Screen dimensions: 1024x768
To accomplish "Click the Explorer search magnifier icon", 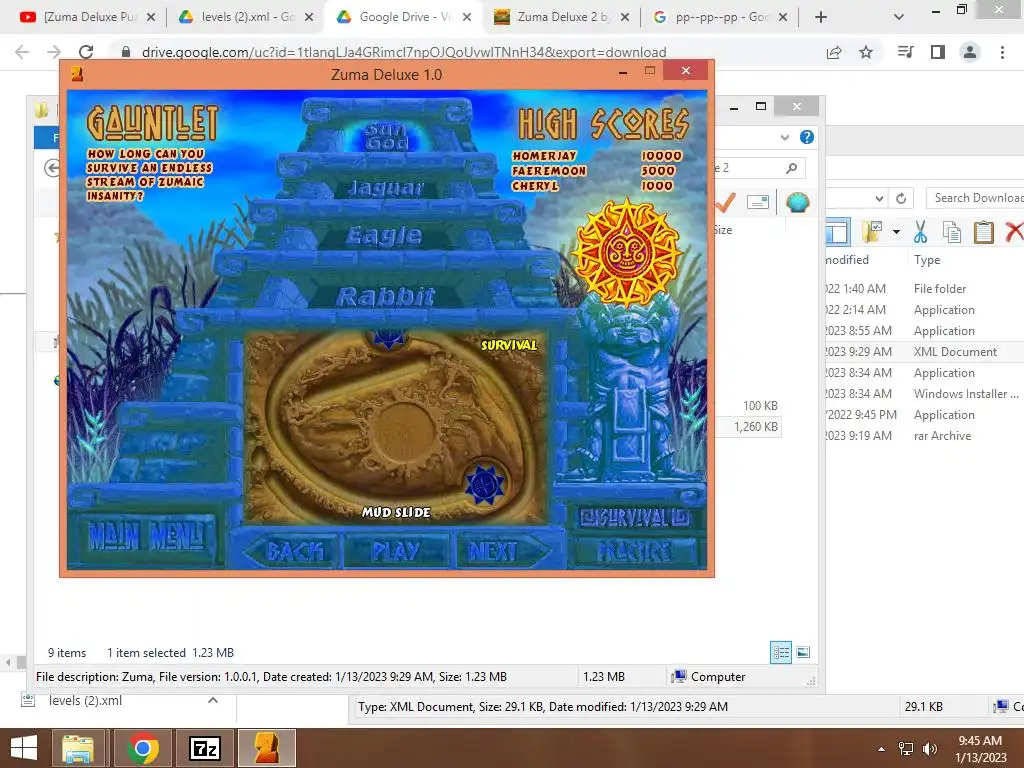I will point(792,168).
